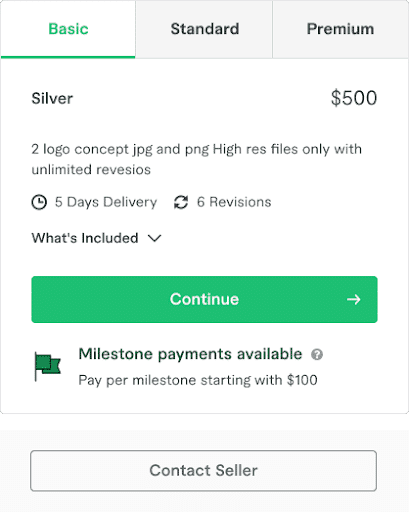Click the What's Included label
The width and height of the screenshot is (409, 512).
click(85, 238)
